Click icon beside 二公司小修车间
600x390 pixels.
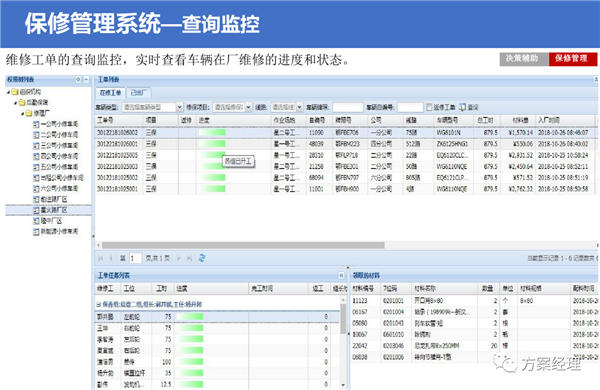click(36, 135)
